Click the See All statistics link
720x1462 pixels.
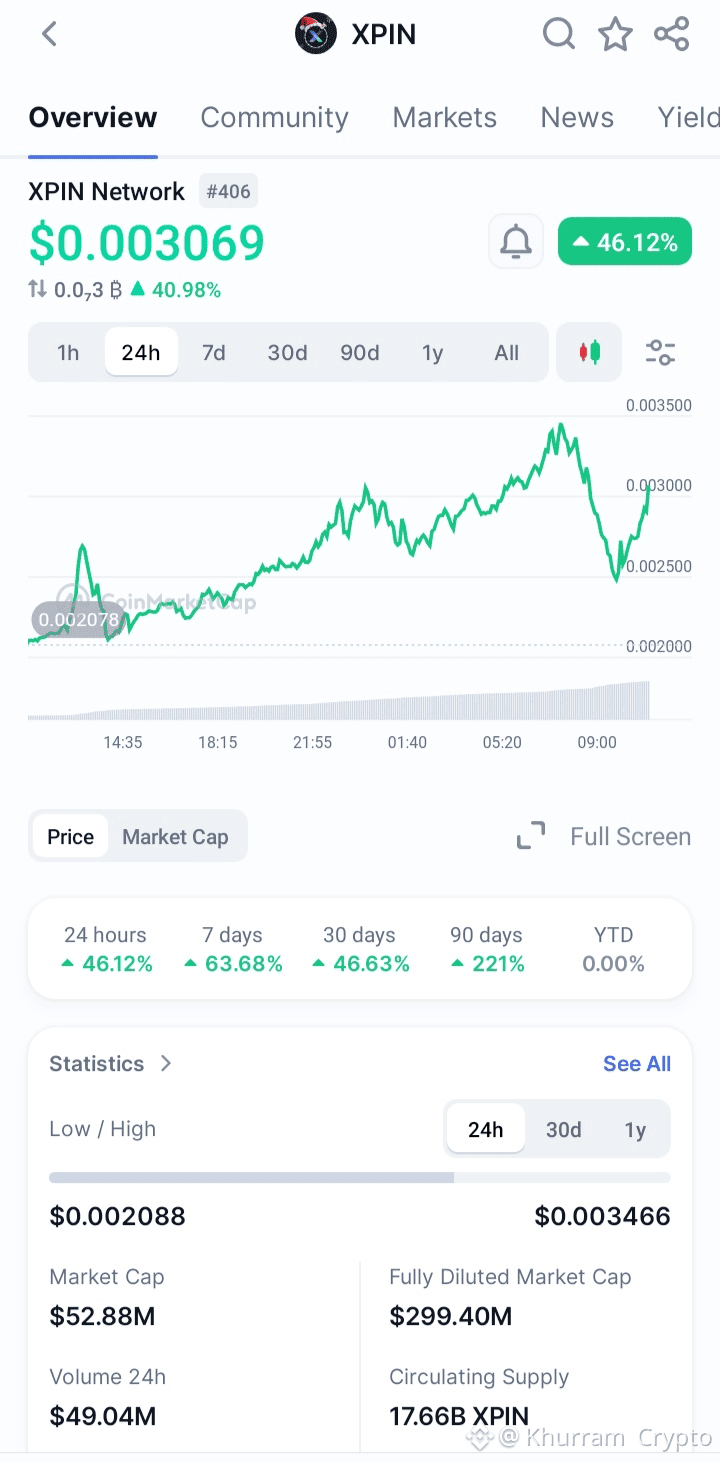(x=636, y=1064)
